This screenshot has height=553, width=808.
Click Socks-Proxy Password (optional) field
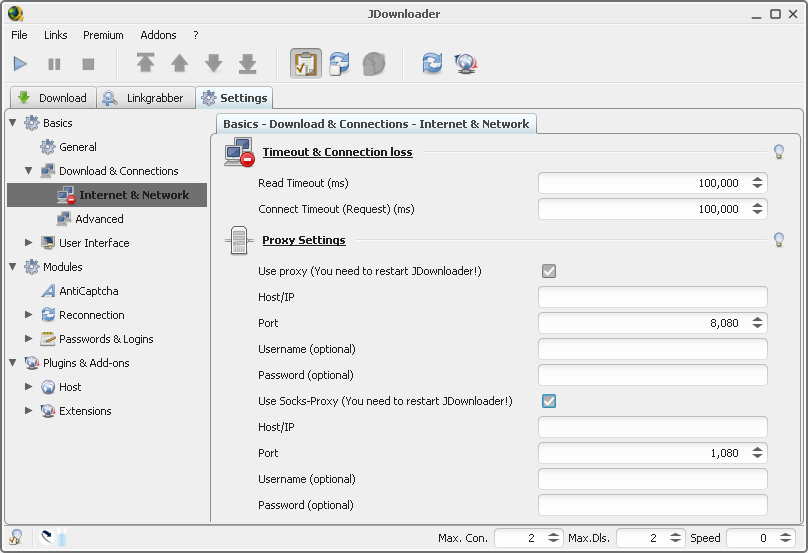(x=652, y=505)
